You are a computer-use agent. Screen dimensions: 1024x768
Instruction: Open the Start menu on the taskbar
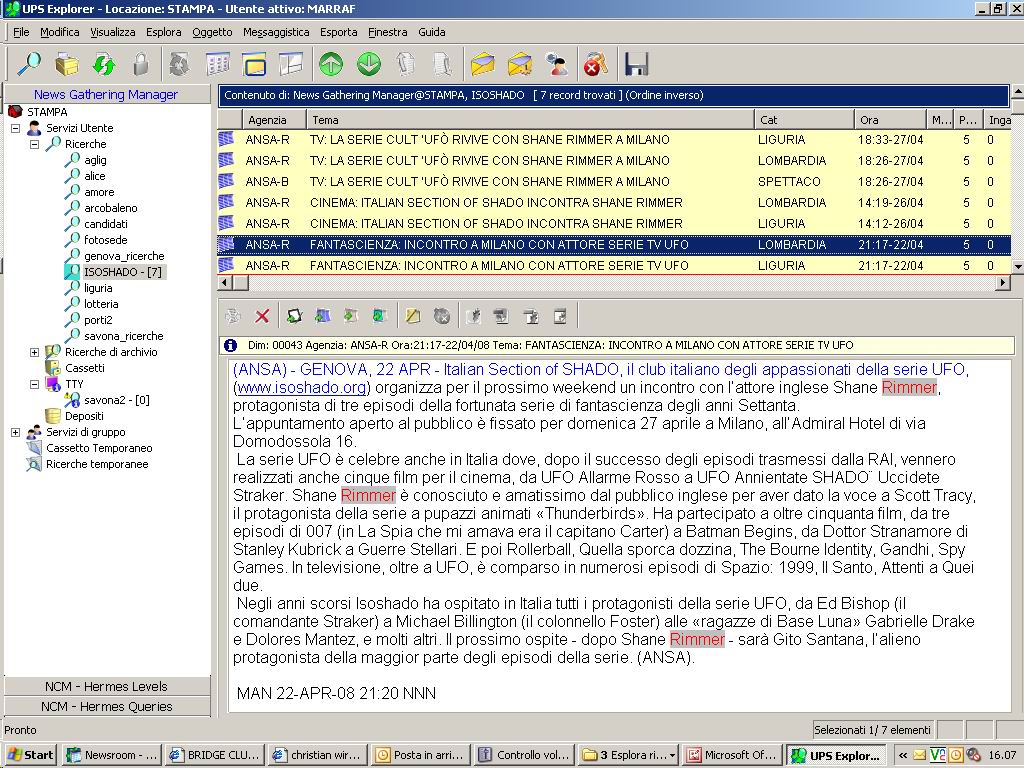click(x=30, y=755)
